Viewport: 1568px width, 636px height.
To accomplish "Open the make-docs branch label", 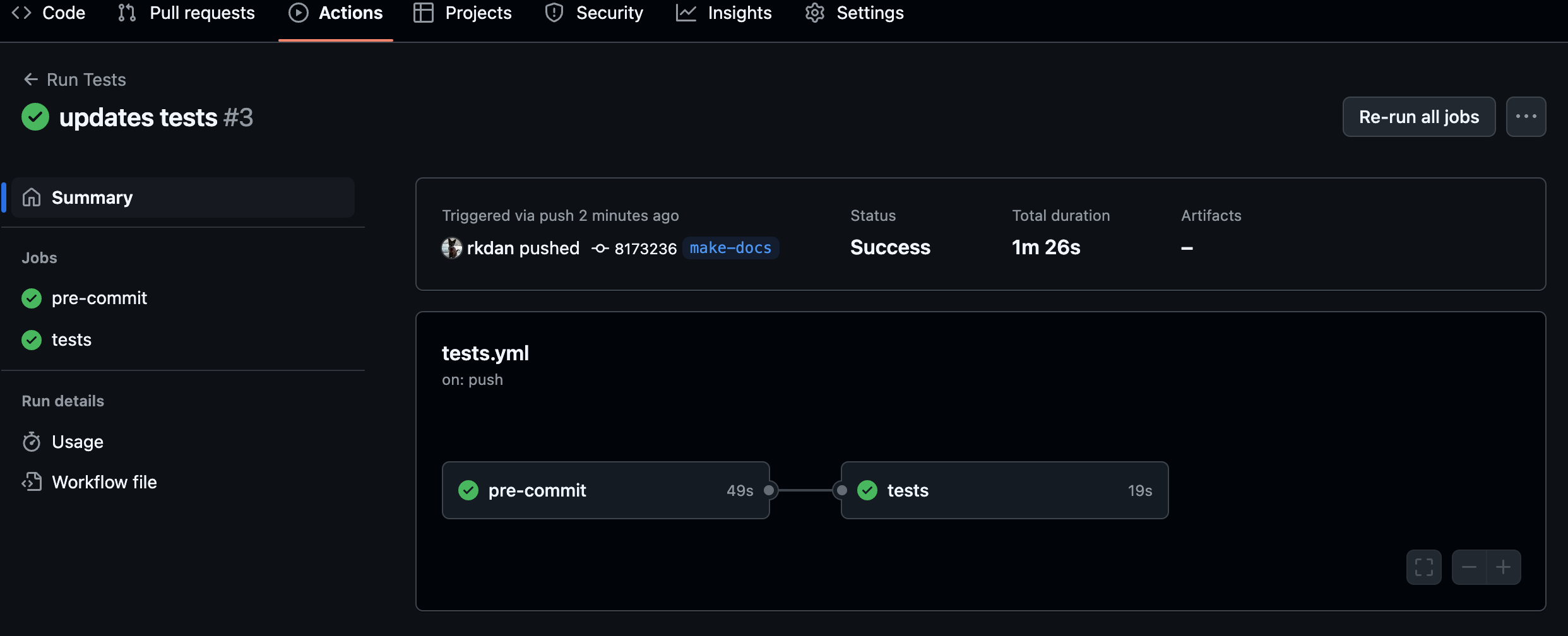I will (730, 248).
